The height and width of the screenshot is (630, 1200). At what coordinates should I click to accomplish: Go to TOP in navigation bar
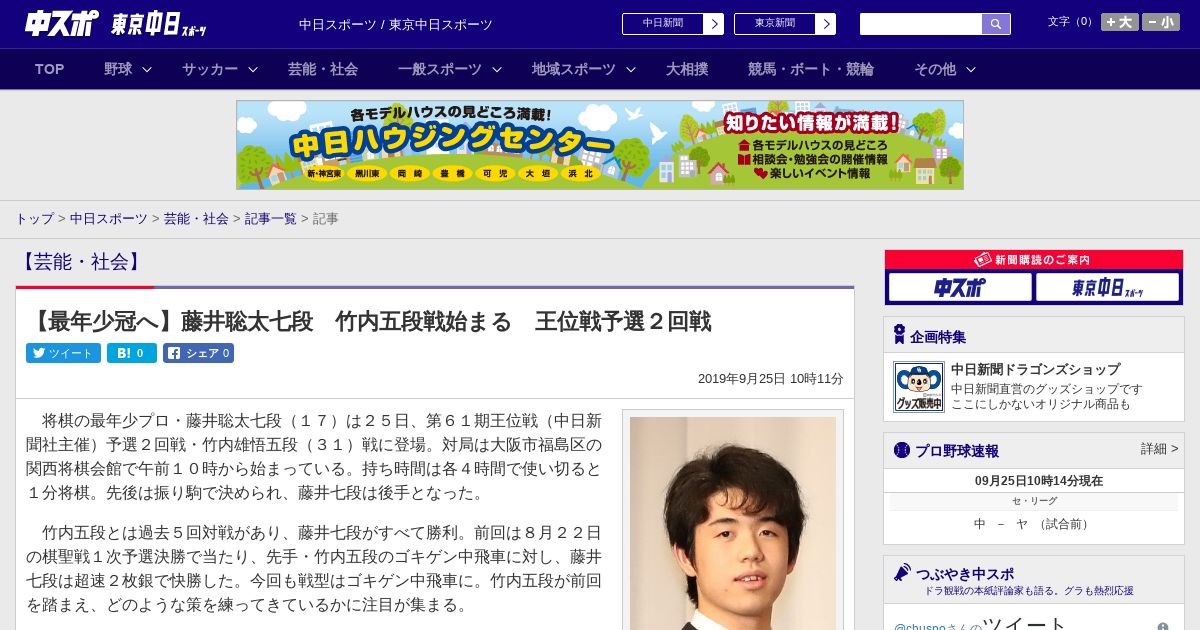click(50, 69)
